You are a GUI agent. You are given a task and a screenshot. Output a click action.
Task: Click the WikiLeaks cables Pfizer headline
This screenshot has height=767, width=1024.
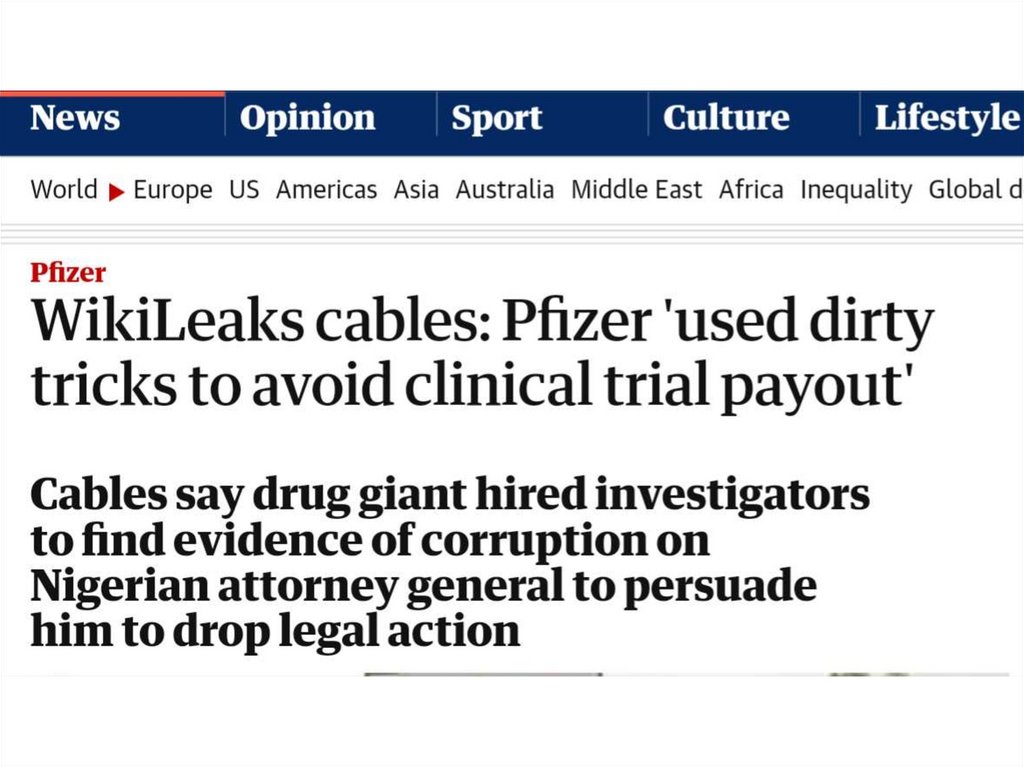pos(481,352)
